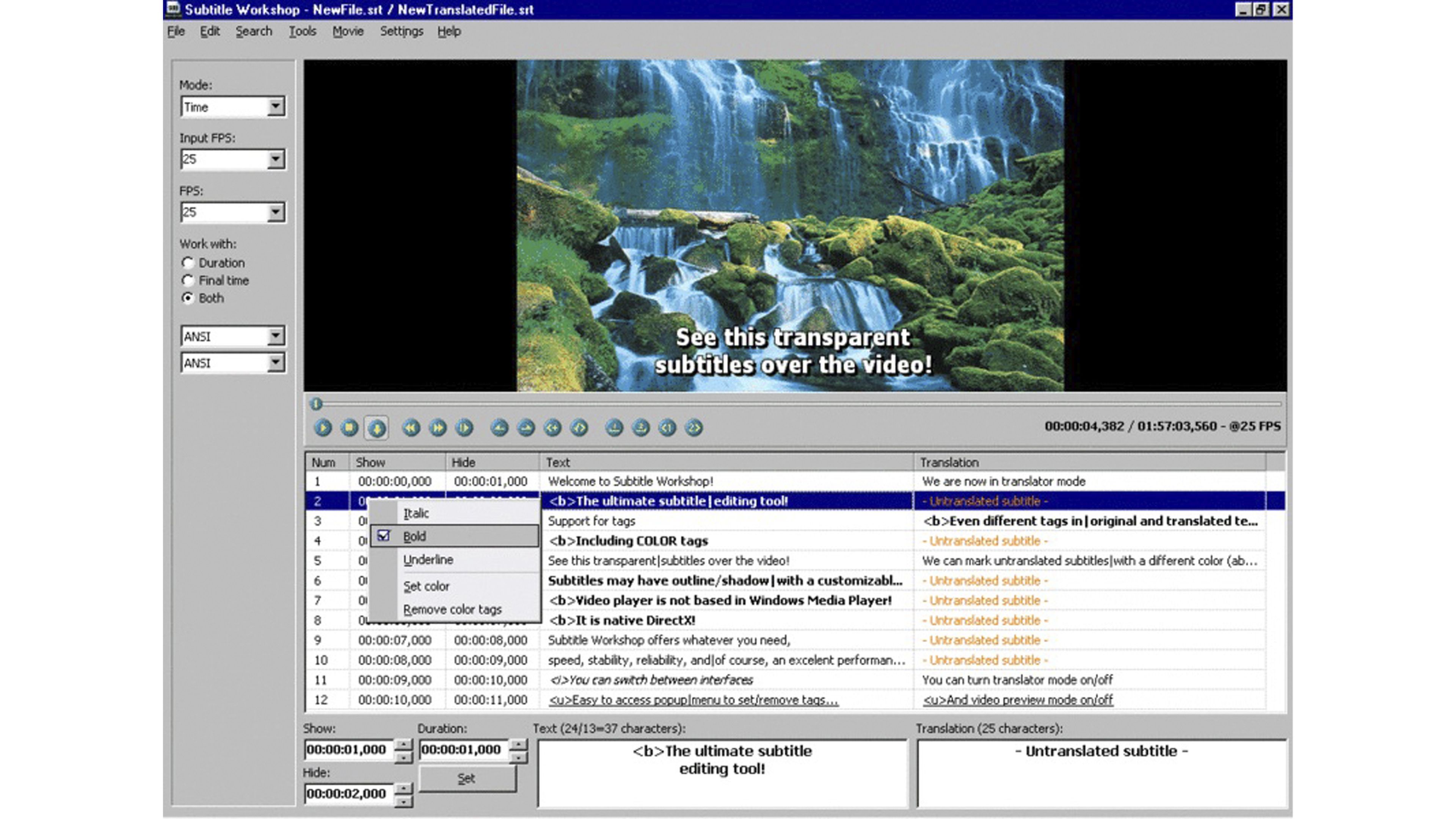
Task: Choose Remove color tags in context menu
Action: click(x=455, y=609)
